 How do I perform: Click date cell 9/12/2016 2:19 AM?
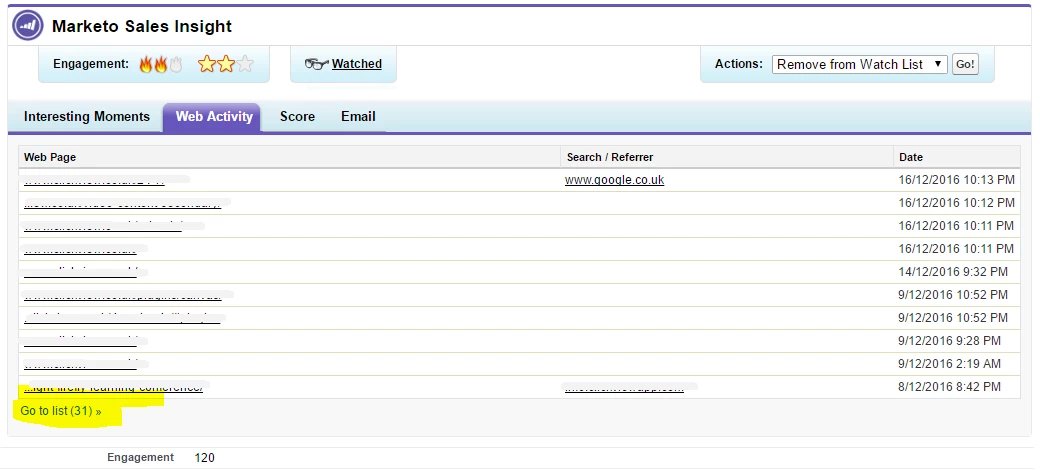949,364
